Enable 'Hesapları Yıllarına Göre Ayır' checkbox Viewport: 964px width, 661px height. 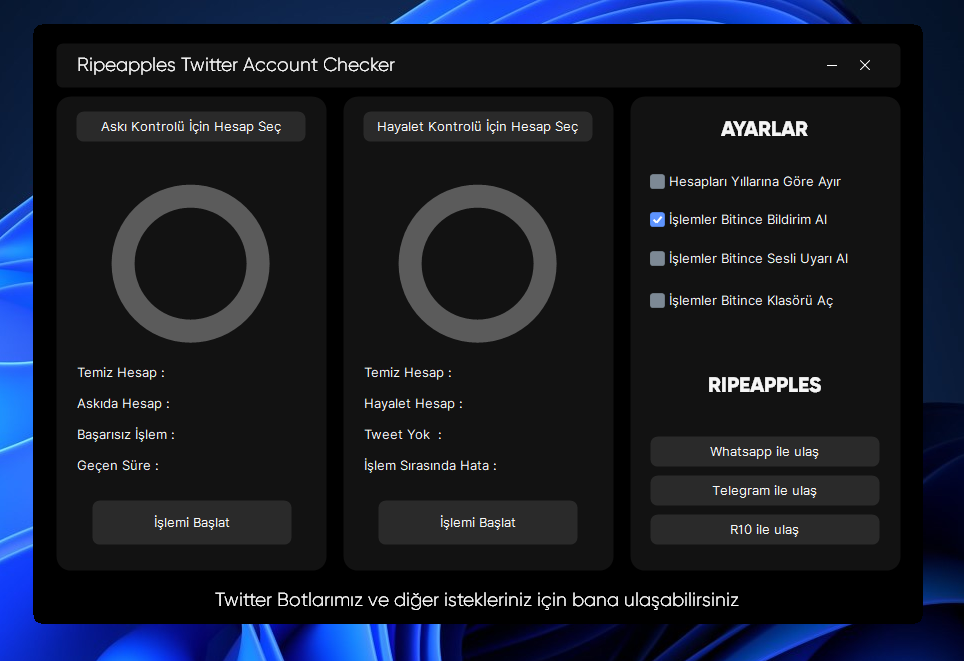pyautogui.click(x=657, y=181)
